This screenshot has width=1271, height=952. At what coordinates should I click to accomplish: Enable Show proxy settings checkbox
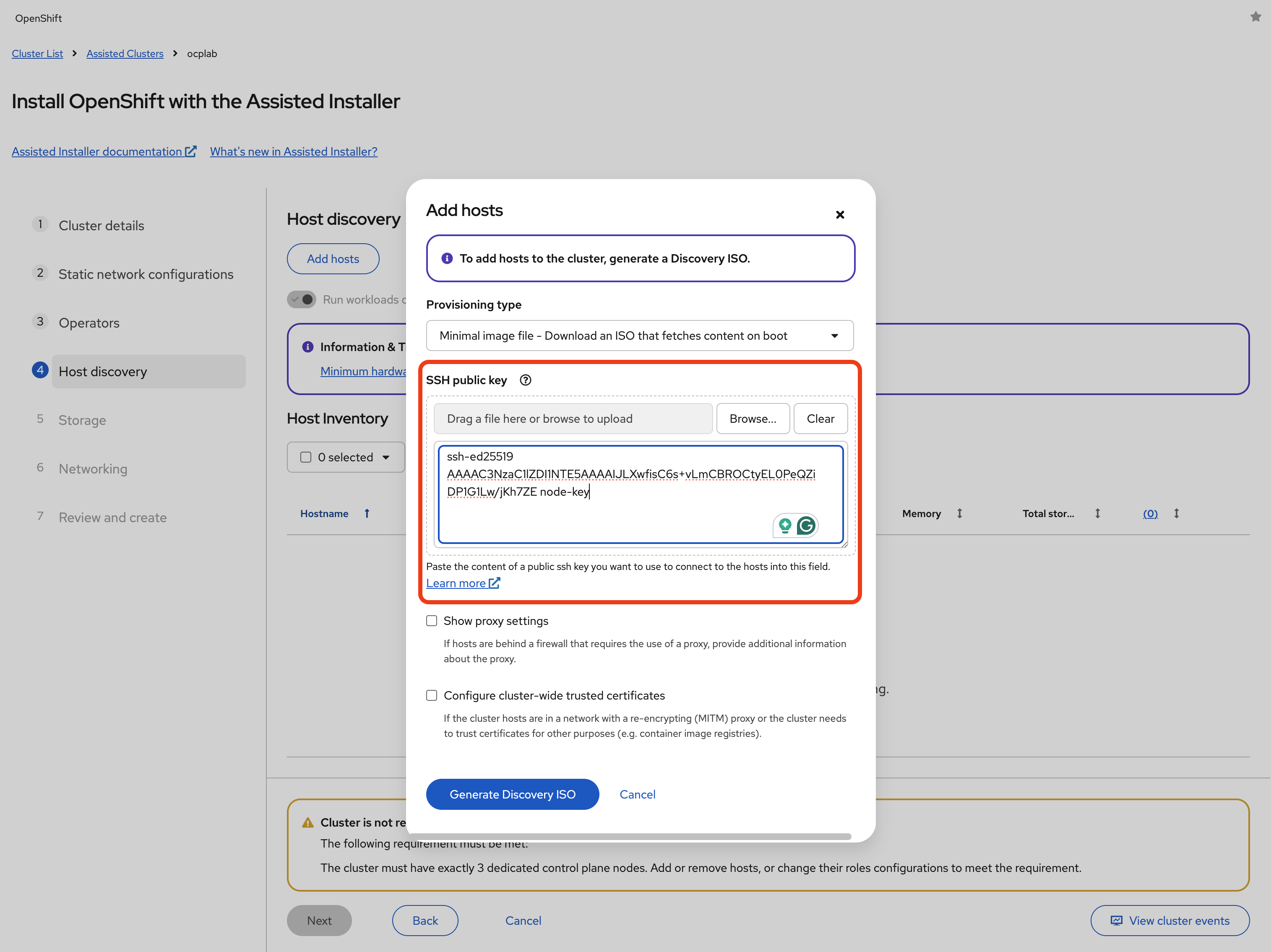coord(432,621)
